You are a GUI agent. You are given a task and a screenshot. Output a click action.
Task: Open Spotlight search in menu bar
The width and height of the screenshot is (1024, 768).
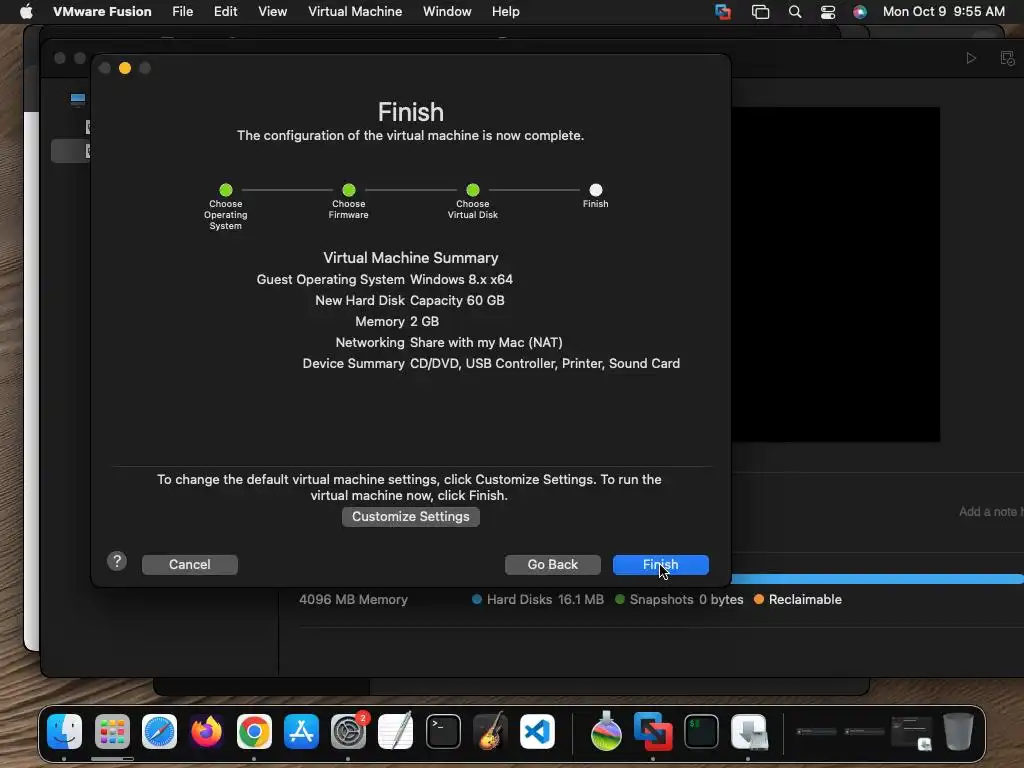coord(795,12)
